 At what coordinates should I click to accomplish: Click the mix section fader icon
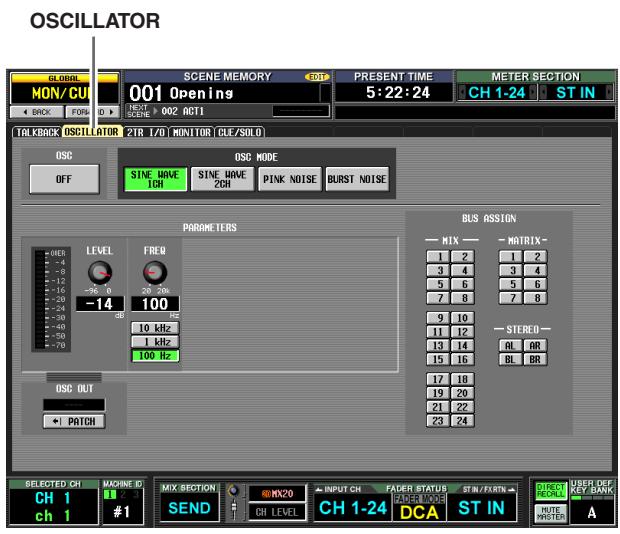coord(234,509)
